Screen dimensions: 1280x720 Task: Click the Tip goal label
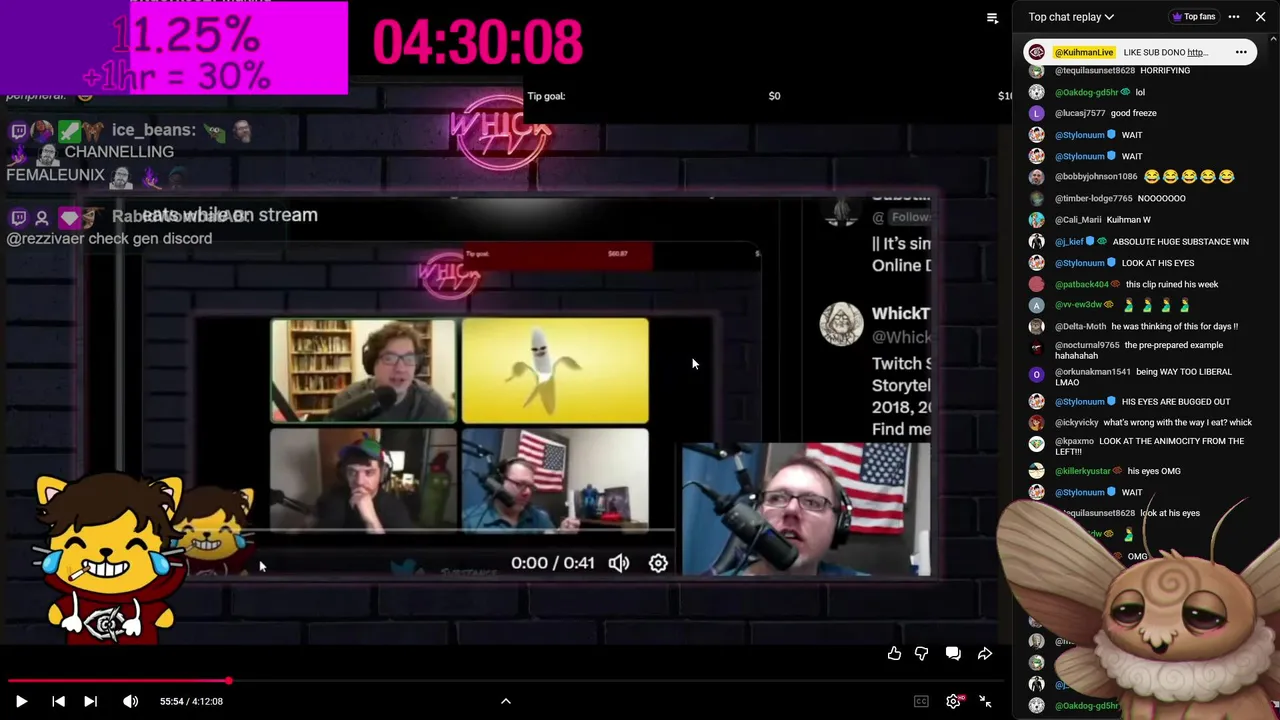point(546,96)
